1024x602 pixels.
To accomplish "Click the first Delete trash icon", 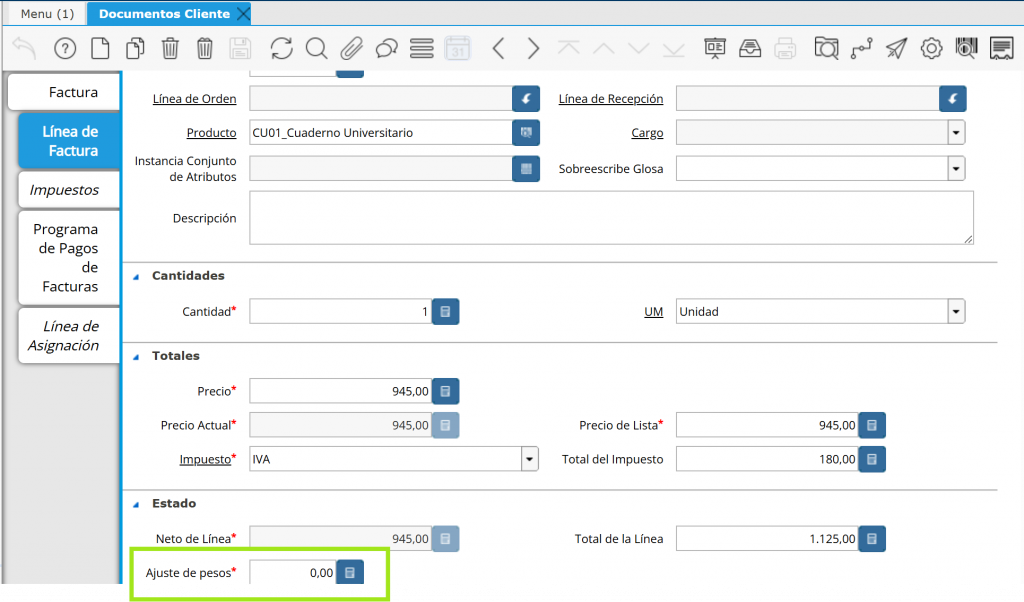I will pos(170,48).
